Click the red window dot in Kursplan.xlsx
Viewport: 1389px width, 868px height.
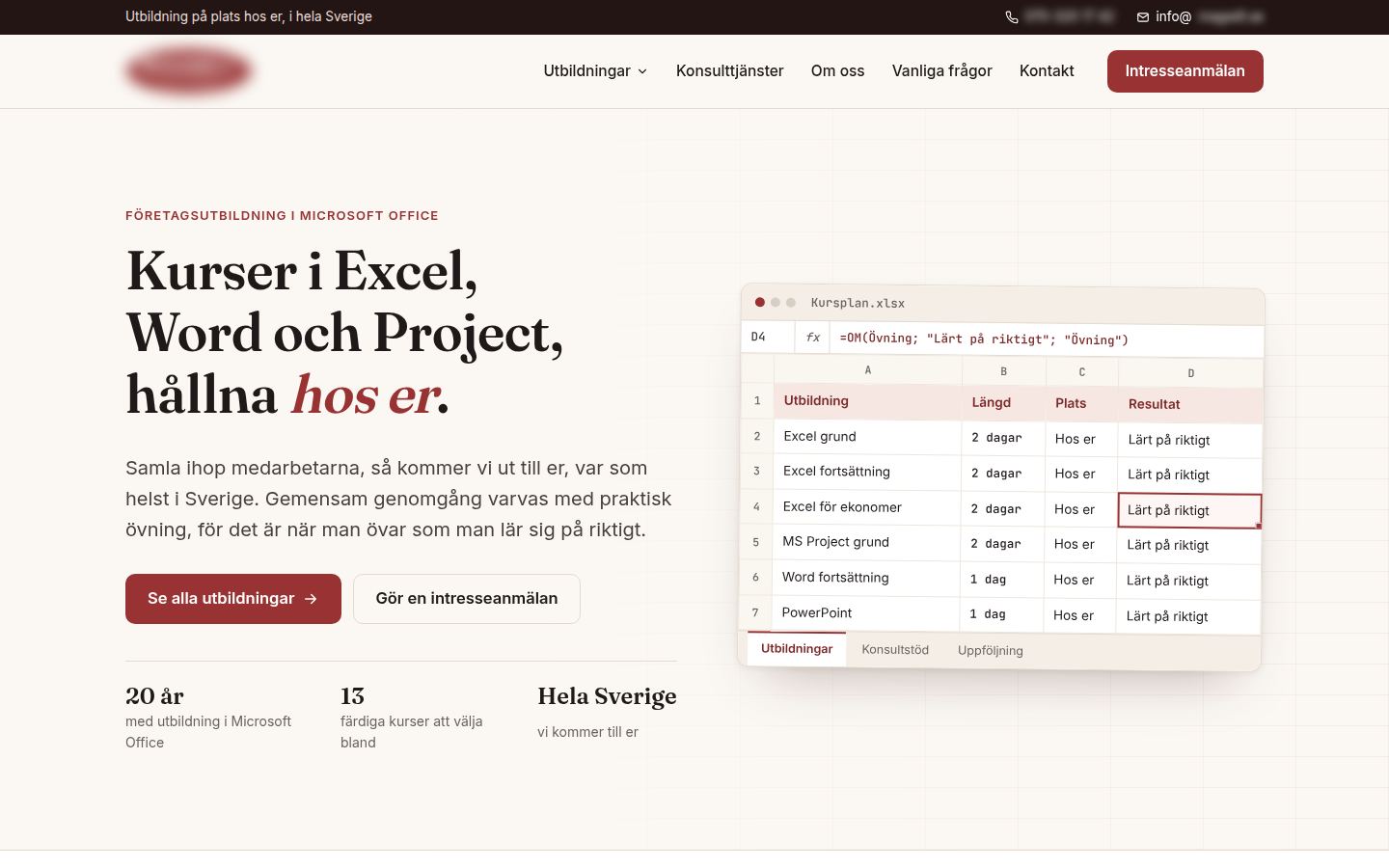tap(760, 302)
